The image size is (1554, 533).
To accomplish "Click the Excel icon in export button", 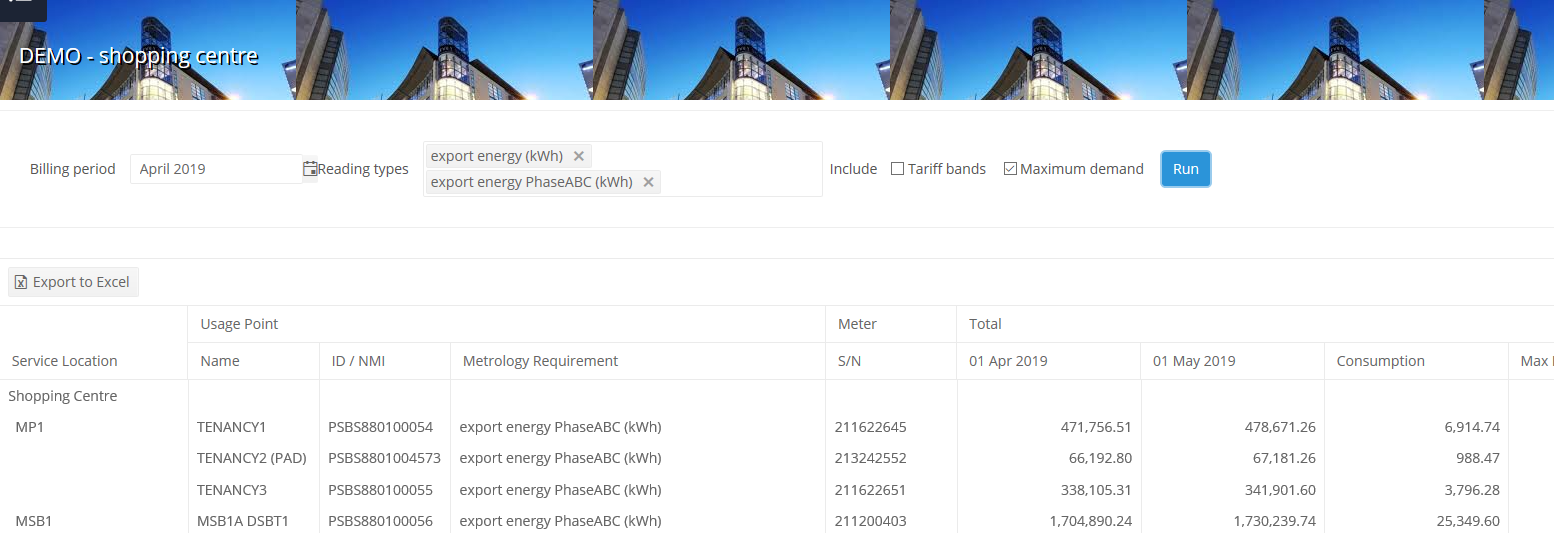I will [x=21, y=283].
